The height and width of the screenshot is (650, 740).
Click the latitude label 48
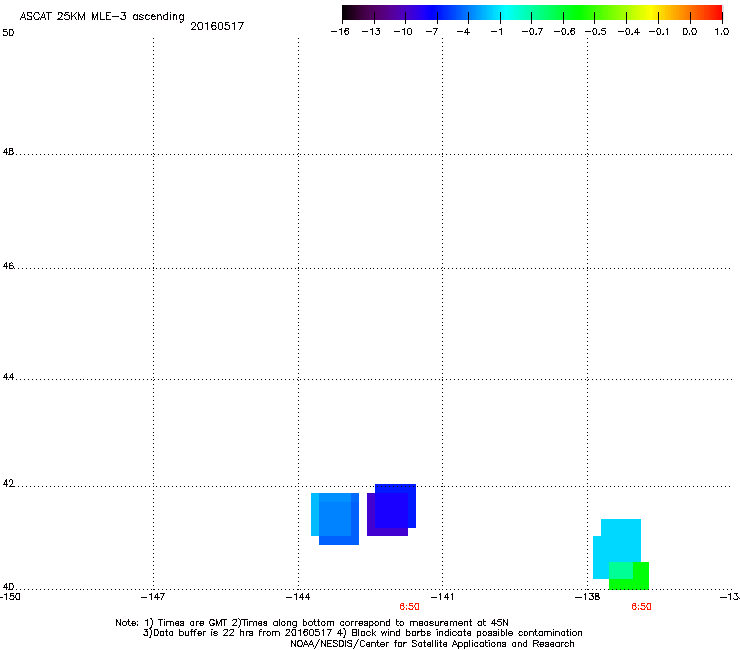(x=8, y=152)
